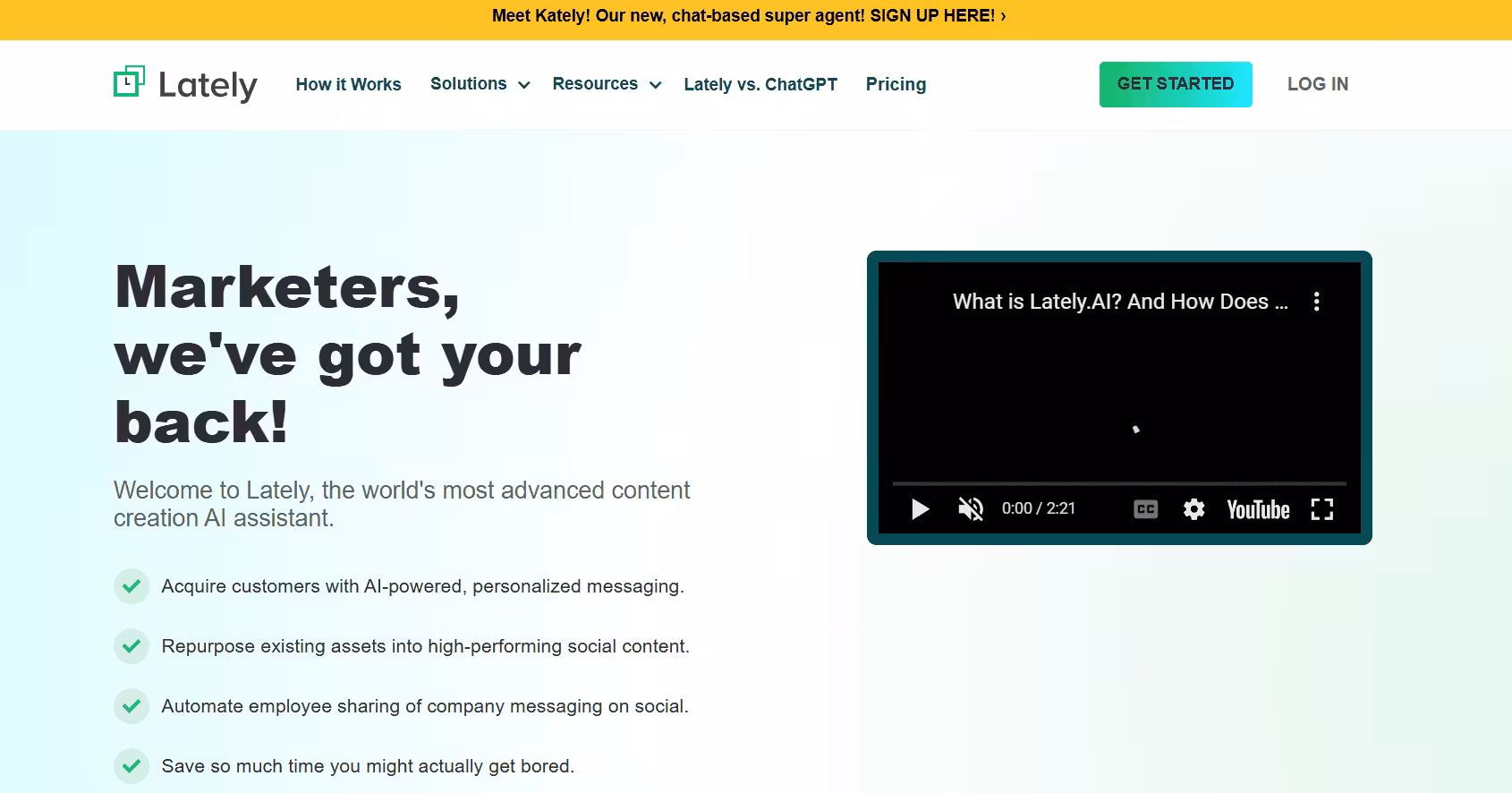Play the Lately.AI video

920,509
